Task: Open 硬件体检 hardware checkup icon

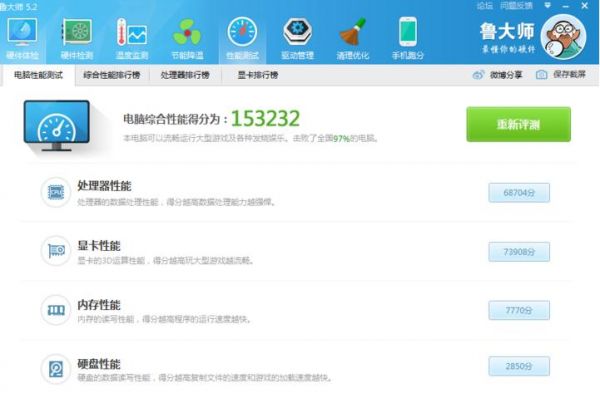Action: click(x=22, y=33)
